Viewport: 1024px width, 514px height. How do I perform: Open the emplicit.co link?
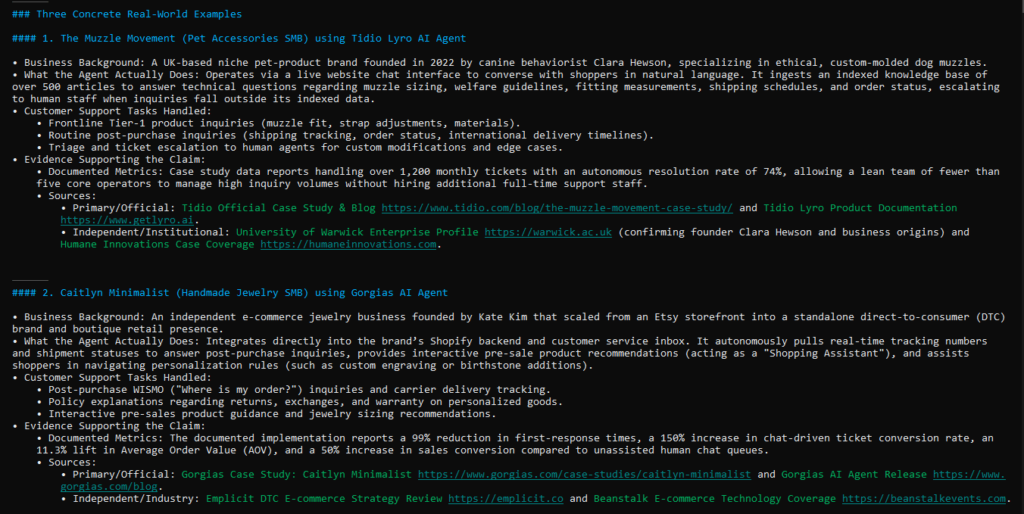click(x=505, y=498)
